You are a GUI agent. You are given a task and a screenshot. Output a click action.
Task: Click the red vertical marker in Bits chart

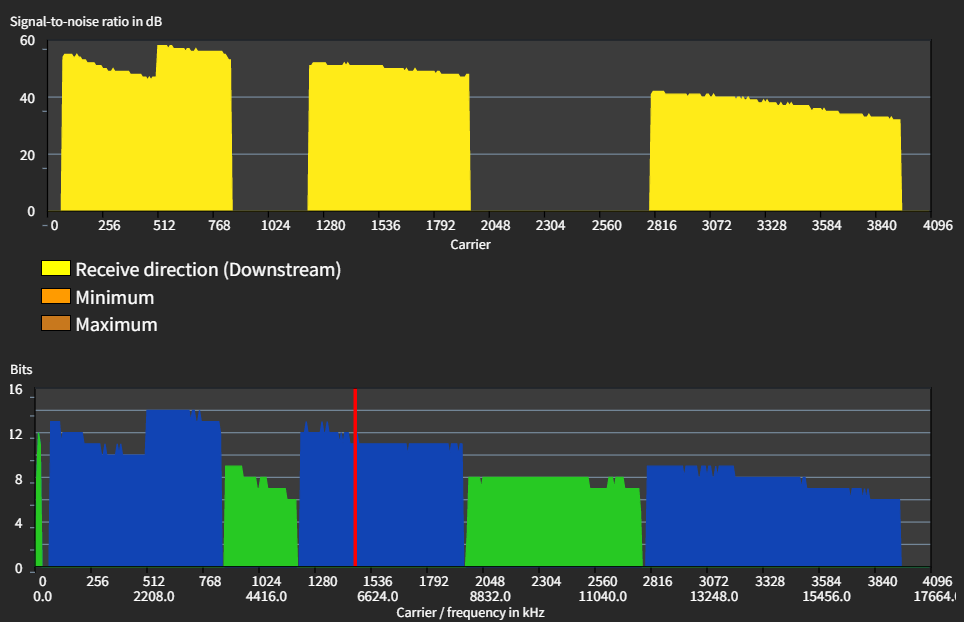coord(355,480)
